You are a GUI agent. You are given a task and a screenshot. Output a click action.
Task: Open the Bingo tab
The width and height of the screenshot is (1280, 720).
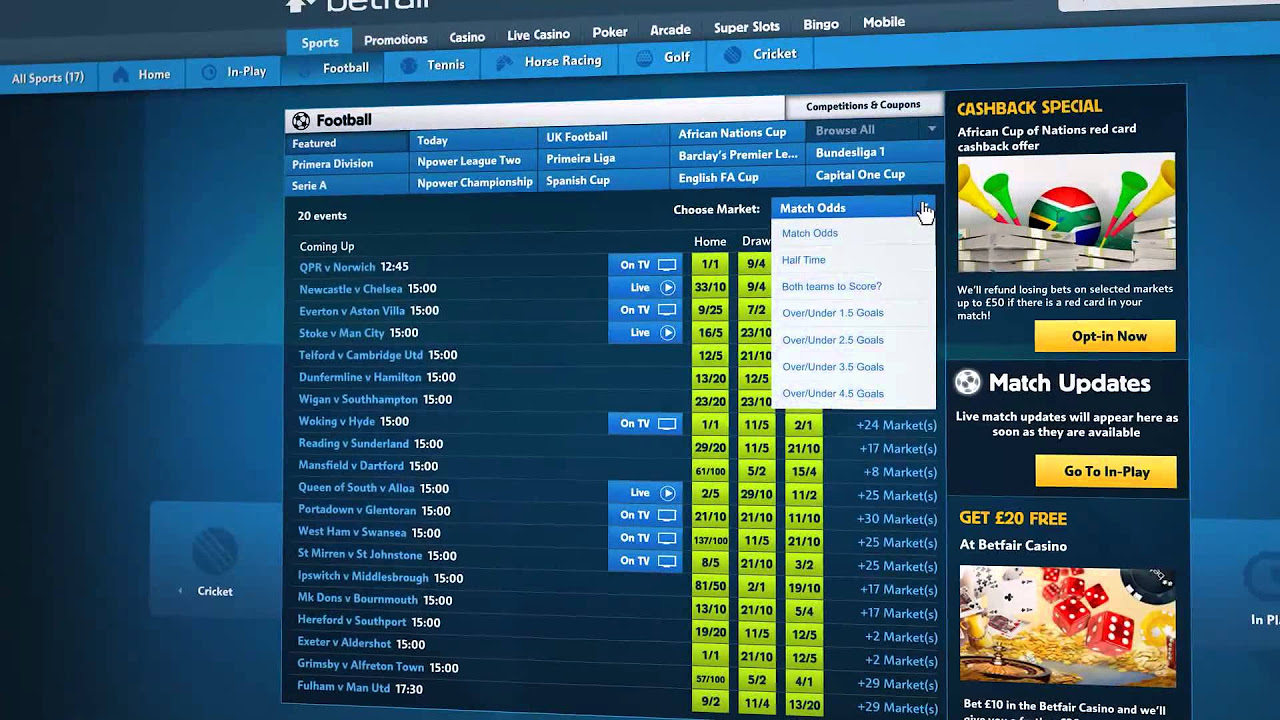[x=821, y=24]
